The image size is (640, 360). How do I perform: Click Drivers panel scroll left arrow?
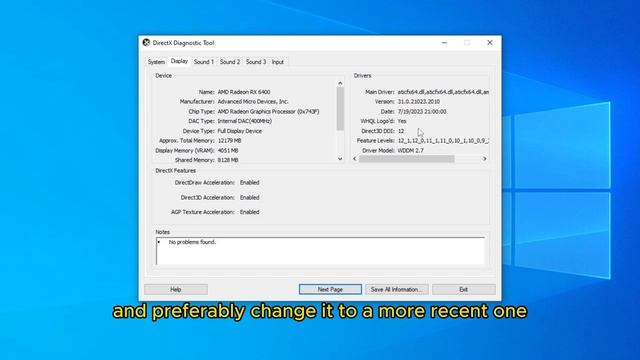[355, 159]
